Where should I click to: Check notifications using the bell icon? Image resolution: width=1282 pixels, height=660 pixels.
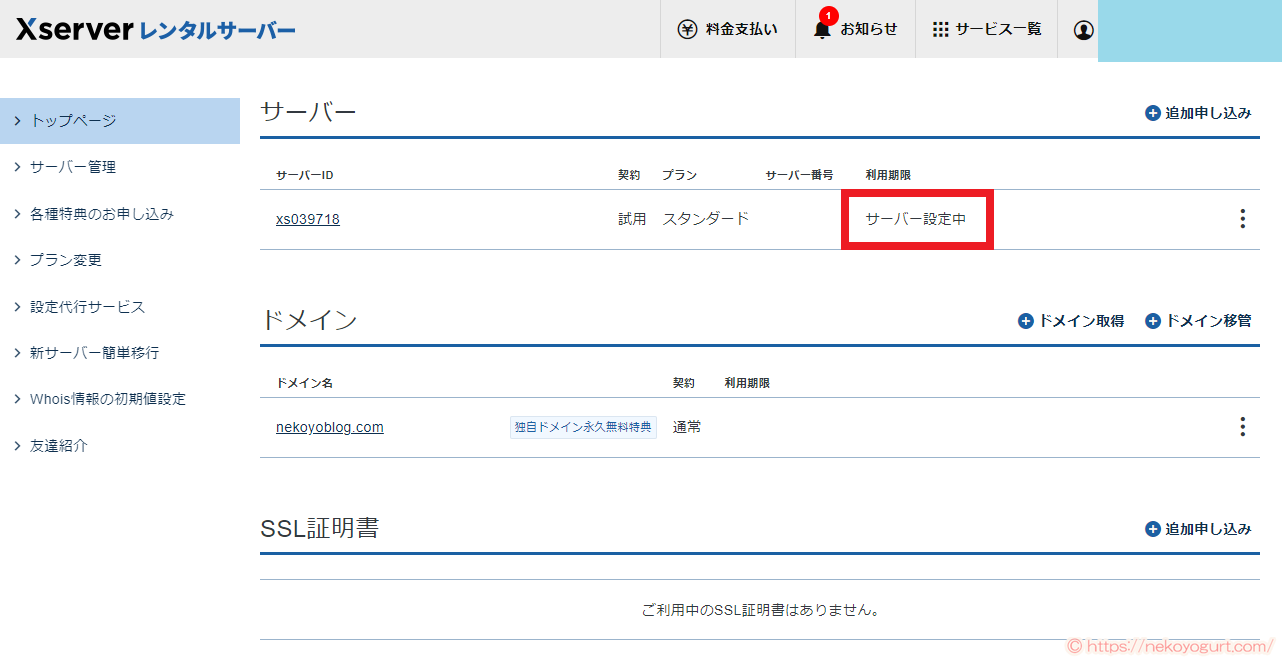[x=822, y=31]
